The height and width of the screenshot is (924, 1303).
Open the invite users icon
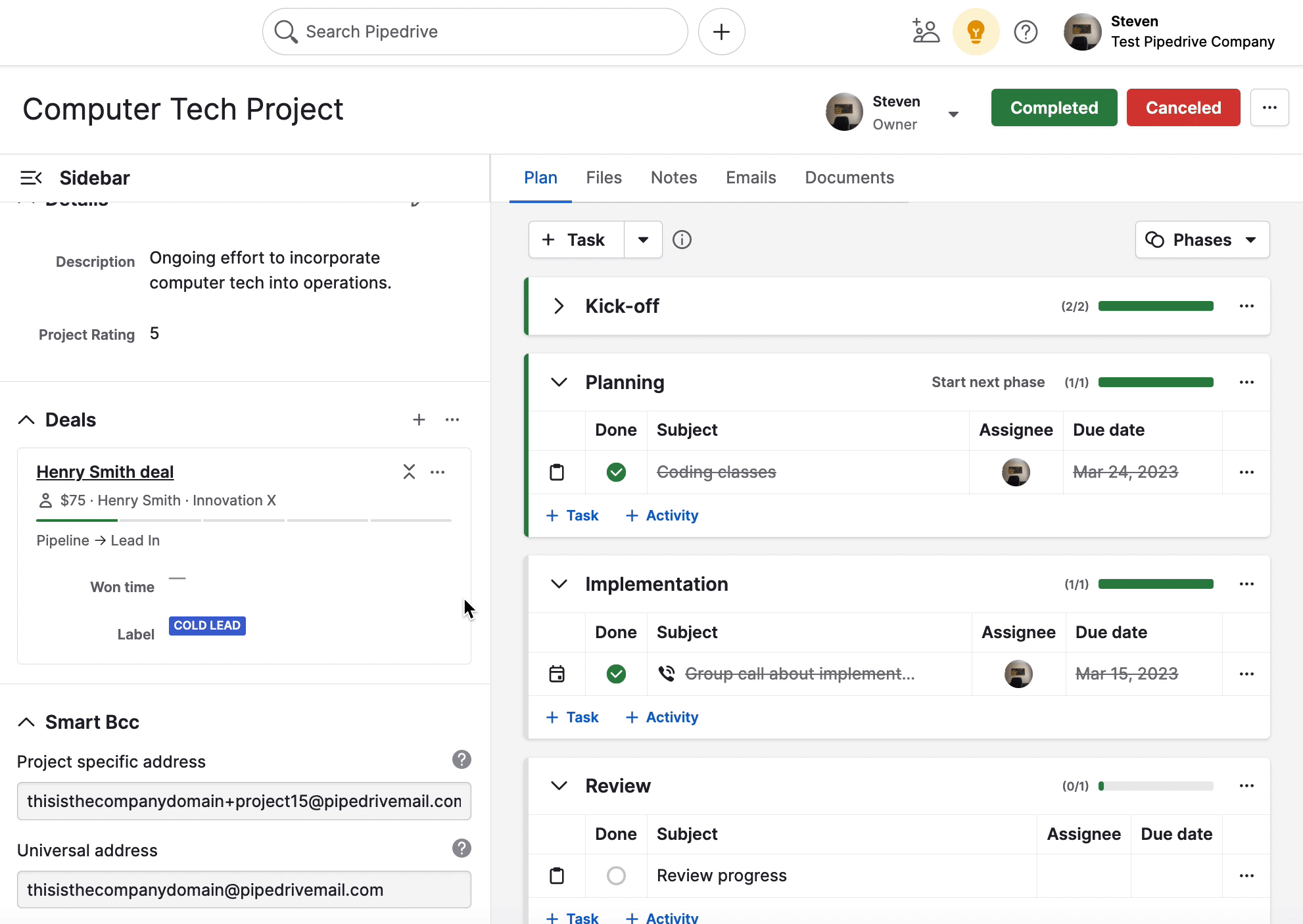(926, 31)
